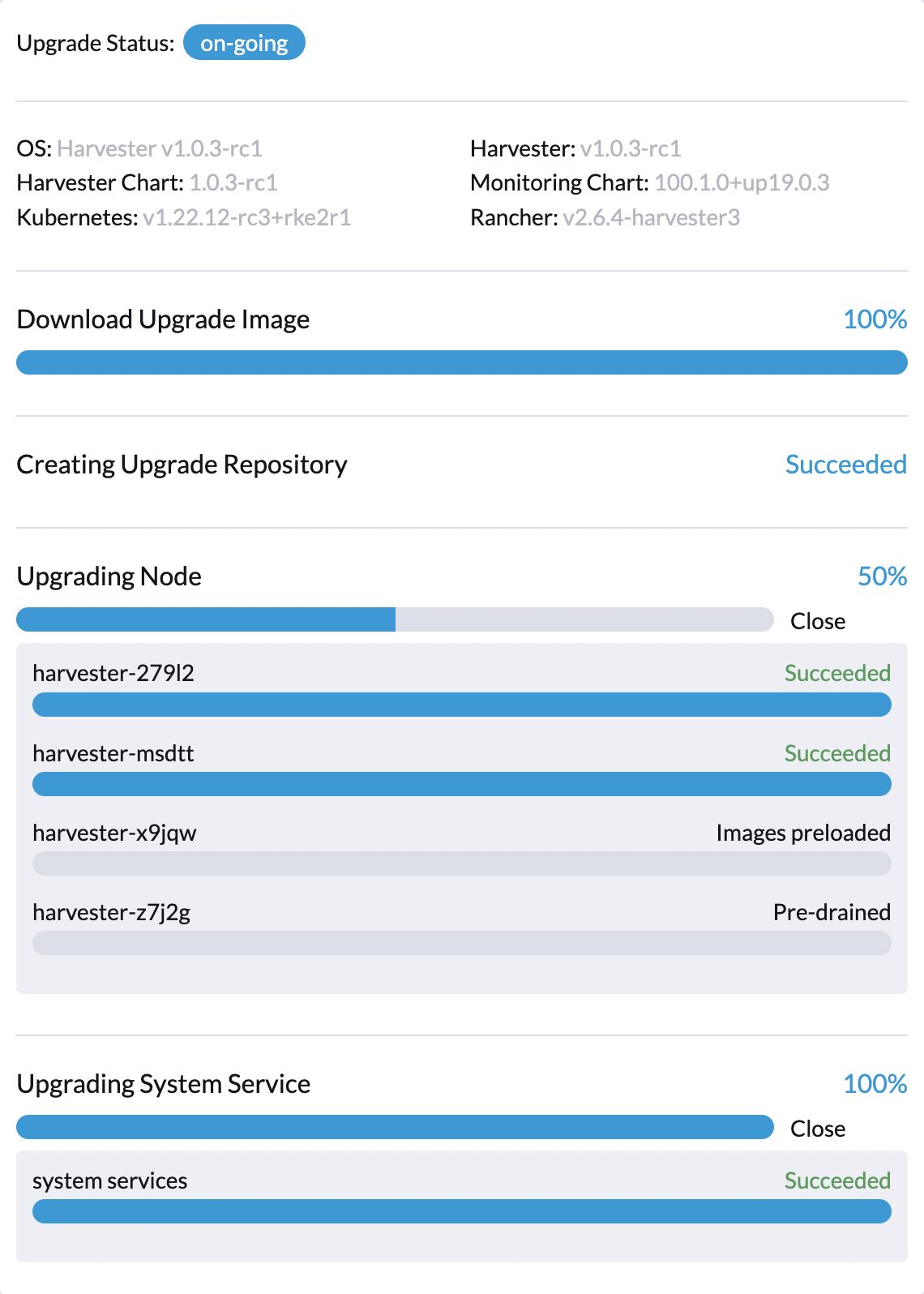
Task: Click the Succeeded status for Creating Upgrade Repository
Action: (846, 465)
